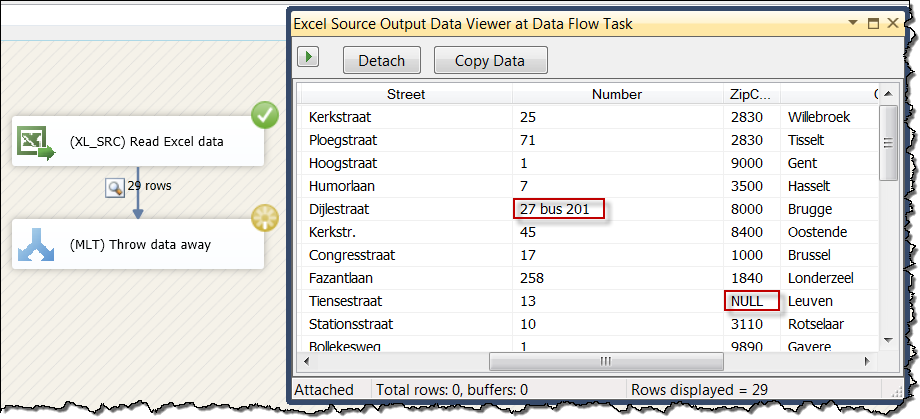Click the horizontal scrollbar right arrow
The height and width of the screenshot is (419, 920).
(x=868, y=361)
